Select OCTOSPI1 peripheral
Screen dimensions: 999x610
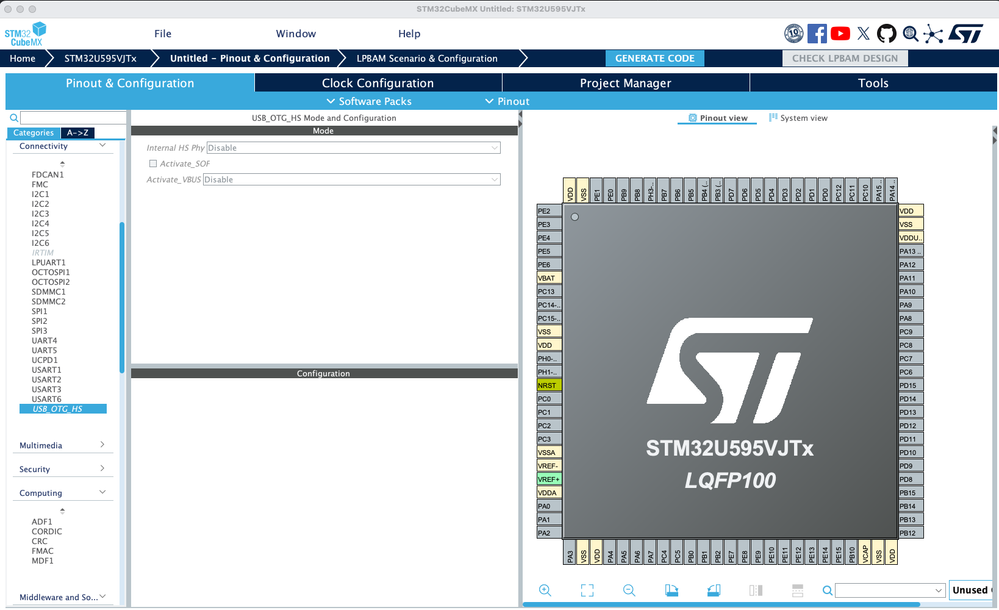[x=51, y=272]
